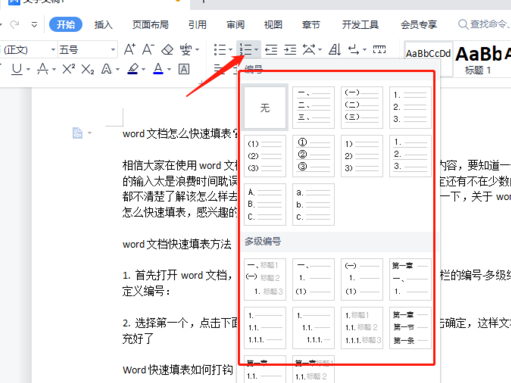511x383 pixels.
Task: Click the increase indent icon
Action: (290, 50)
